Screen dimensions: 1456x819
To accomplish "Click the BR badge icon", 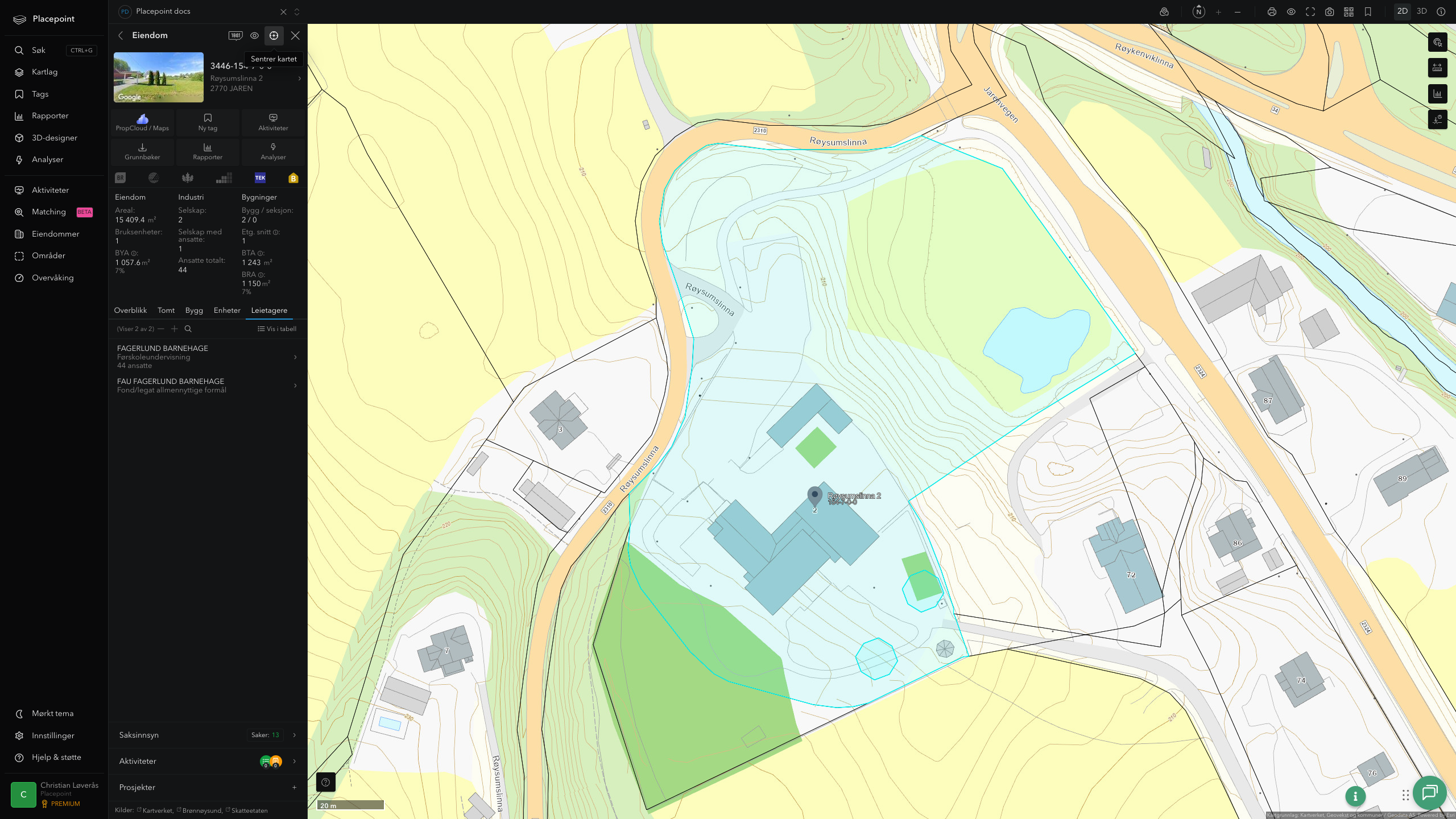I will pyautogui.click(x=120, y=178).
